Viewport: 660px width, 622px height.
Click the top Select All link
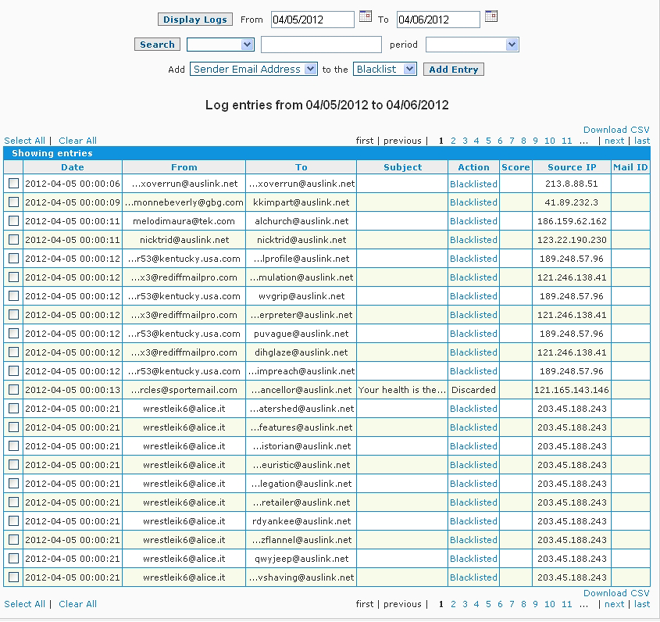coord(24,141)
